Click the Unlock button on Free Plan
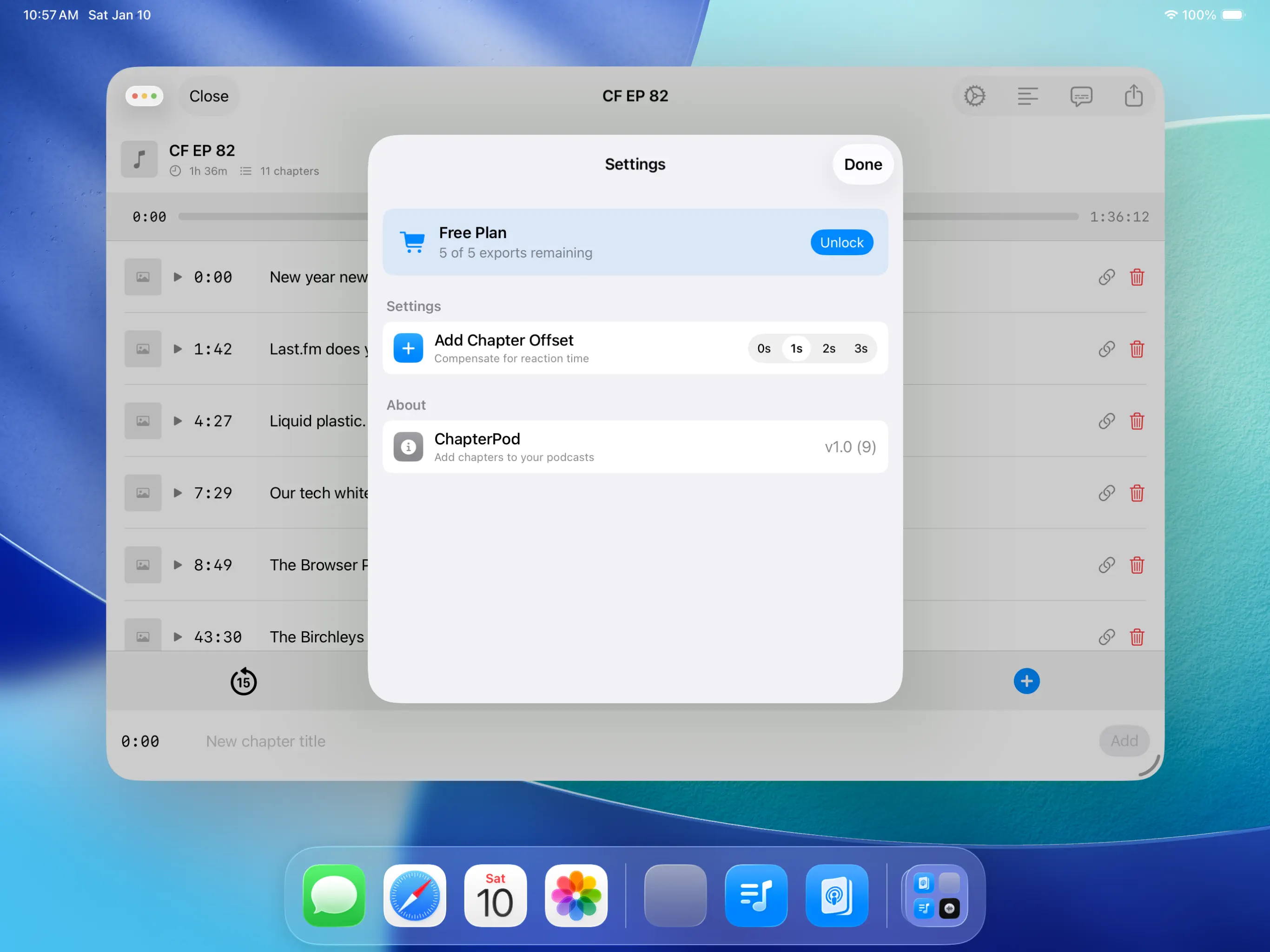 tap(841, 242)
